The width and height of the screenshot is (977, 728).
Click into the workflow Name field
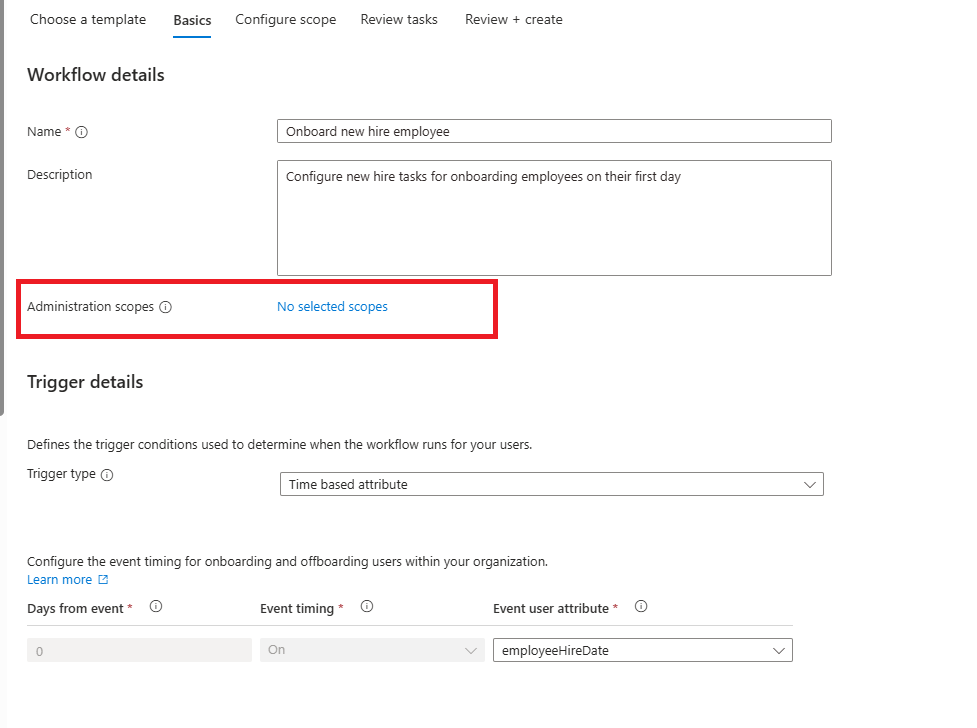554,132
